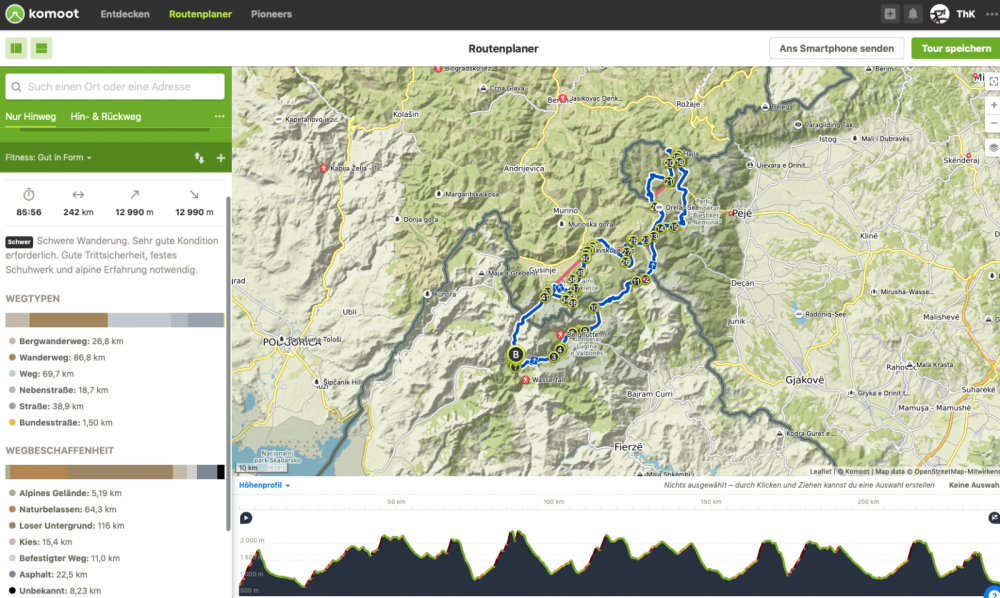Click the location search input field
Image resolution: width=1000 pixels, height=598 pixels.
[x=115, y=87]
